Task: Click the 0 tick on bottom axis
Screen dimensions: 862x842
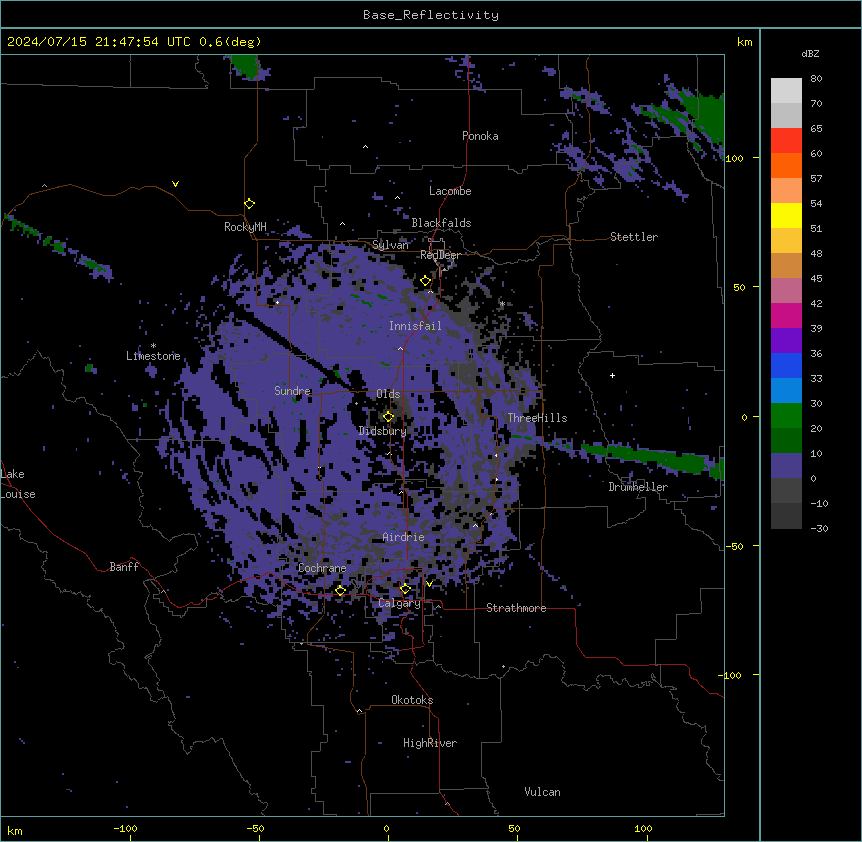Action: (x=386, y=828)
